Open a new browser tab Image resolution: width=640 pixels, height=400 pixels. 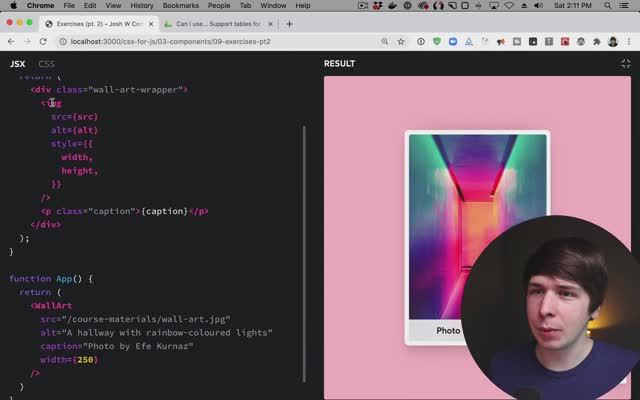point(289,24)
